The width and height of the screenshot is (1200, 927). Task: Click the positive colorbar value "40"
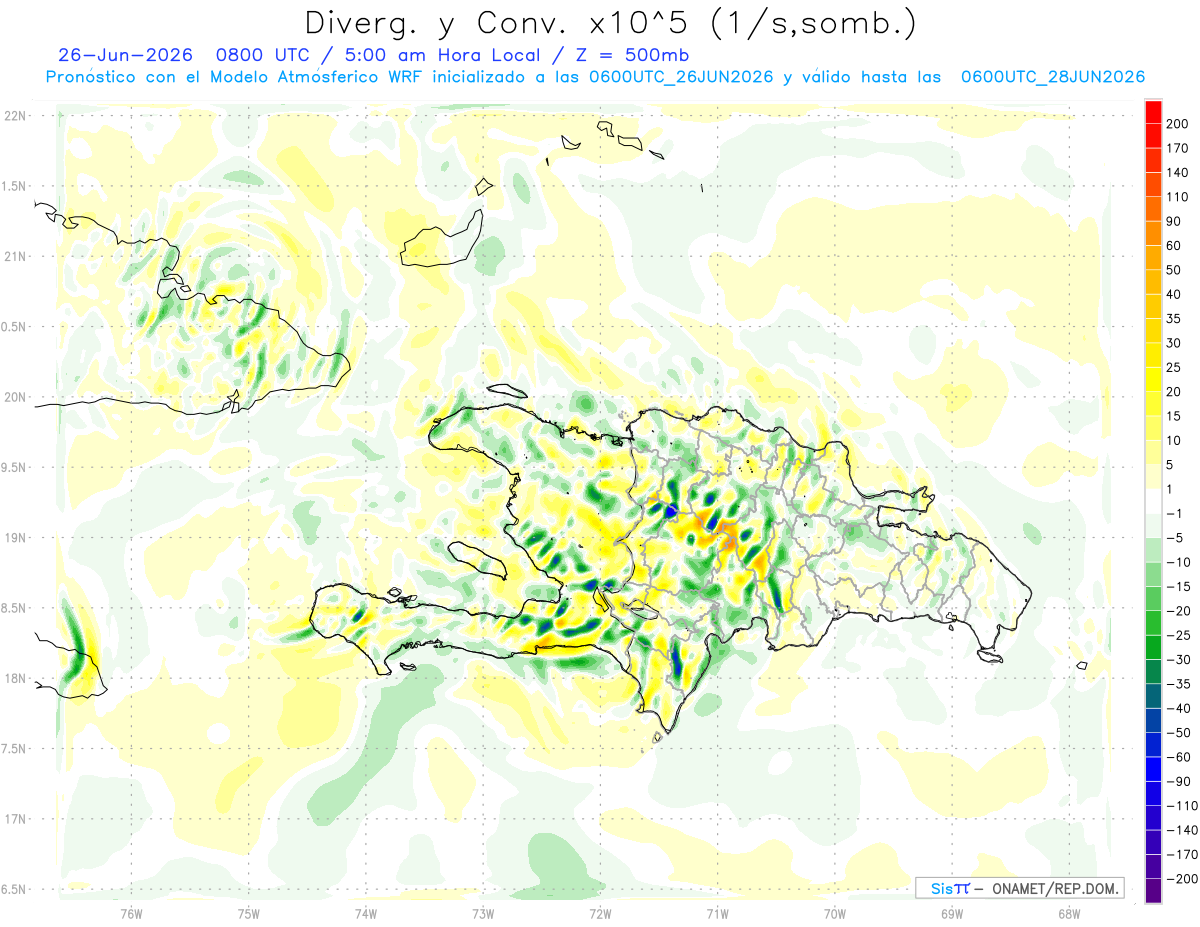(x=1175, y=295)
